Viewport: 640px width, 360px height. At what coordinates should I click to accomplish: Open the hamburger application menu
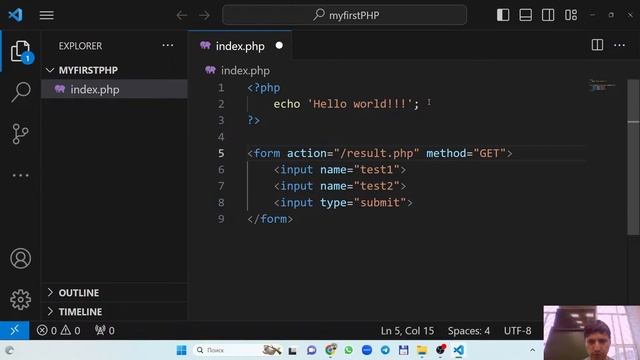point(47,15)
